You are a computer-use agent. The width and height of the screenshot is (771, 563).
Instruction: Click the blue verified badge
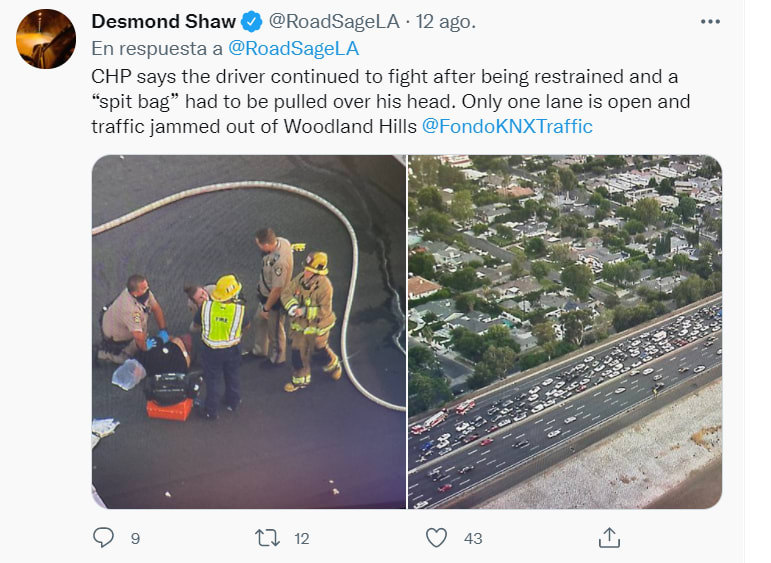pos(252,22)
